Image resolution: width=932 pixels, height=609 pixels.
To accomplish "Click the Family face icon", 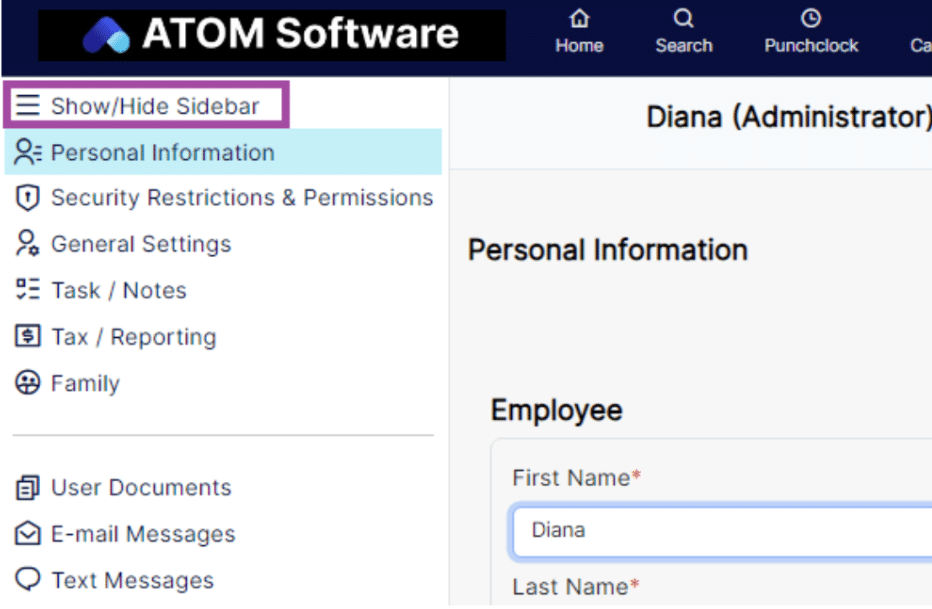I will click(x=28, y=383).
